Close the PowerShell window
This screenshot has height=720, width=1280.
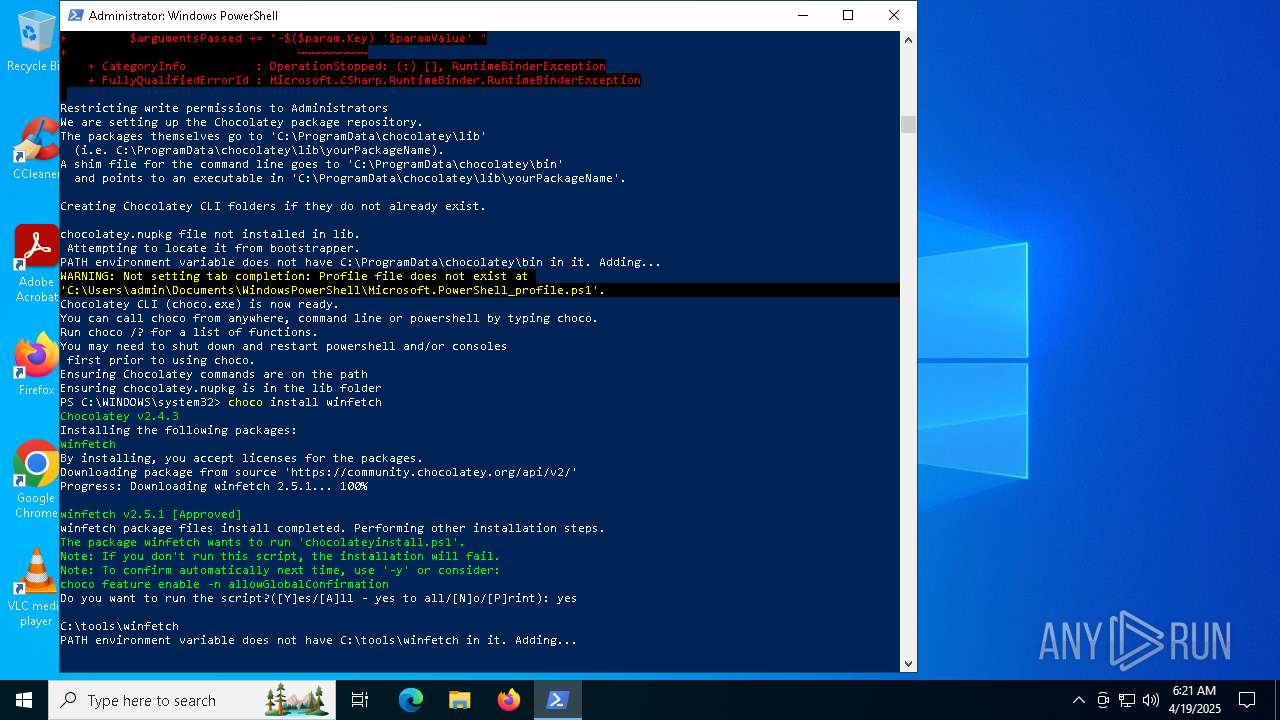(x=894, y=15)
